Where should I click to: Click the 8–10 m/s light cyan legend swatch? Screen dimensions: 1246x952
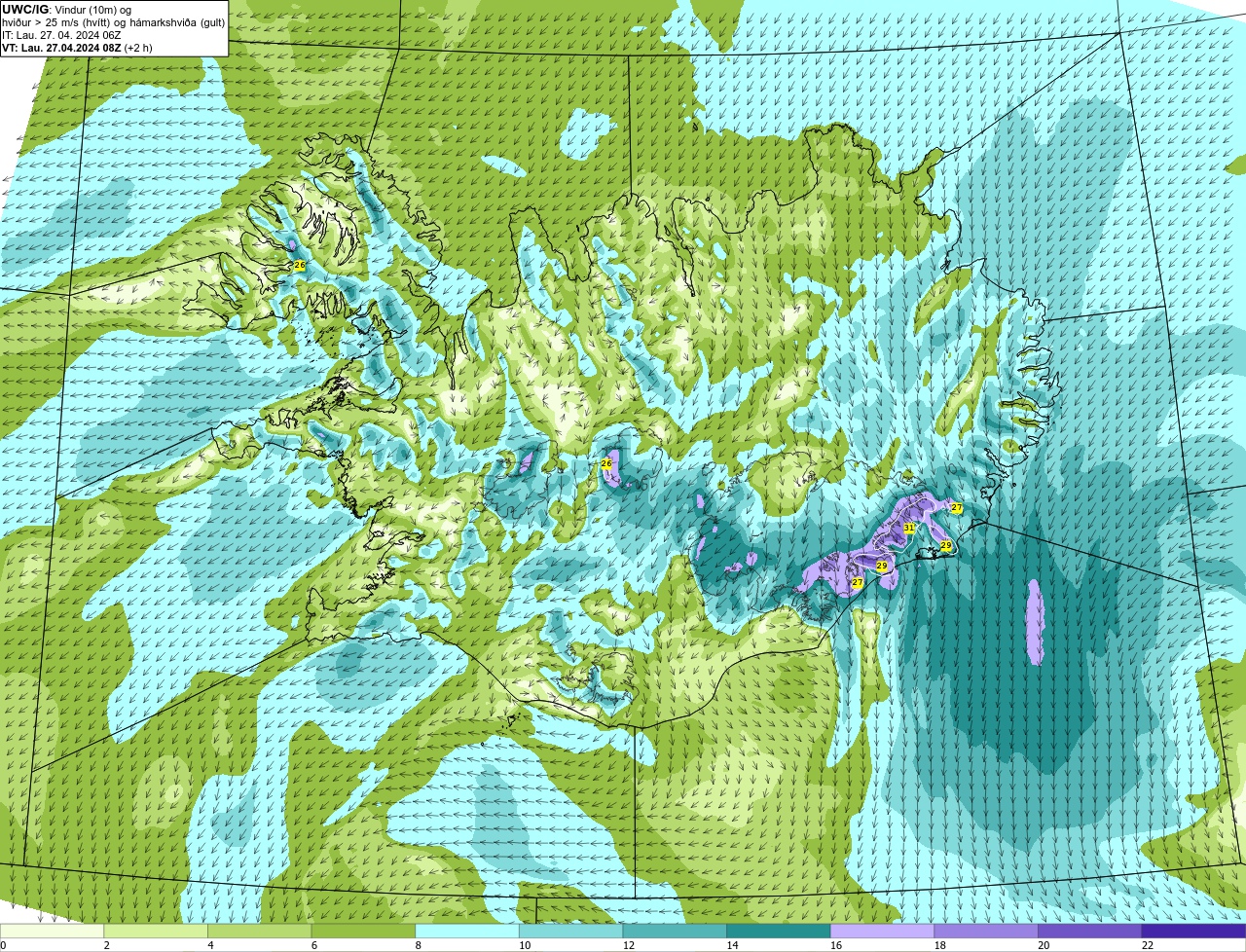click(x=467, y=931)
